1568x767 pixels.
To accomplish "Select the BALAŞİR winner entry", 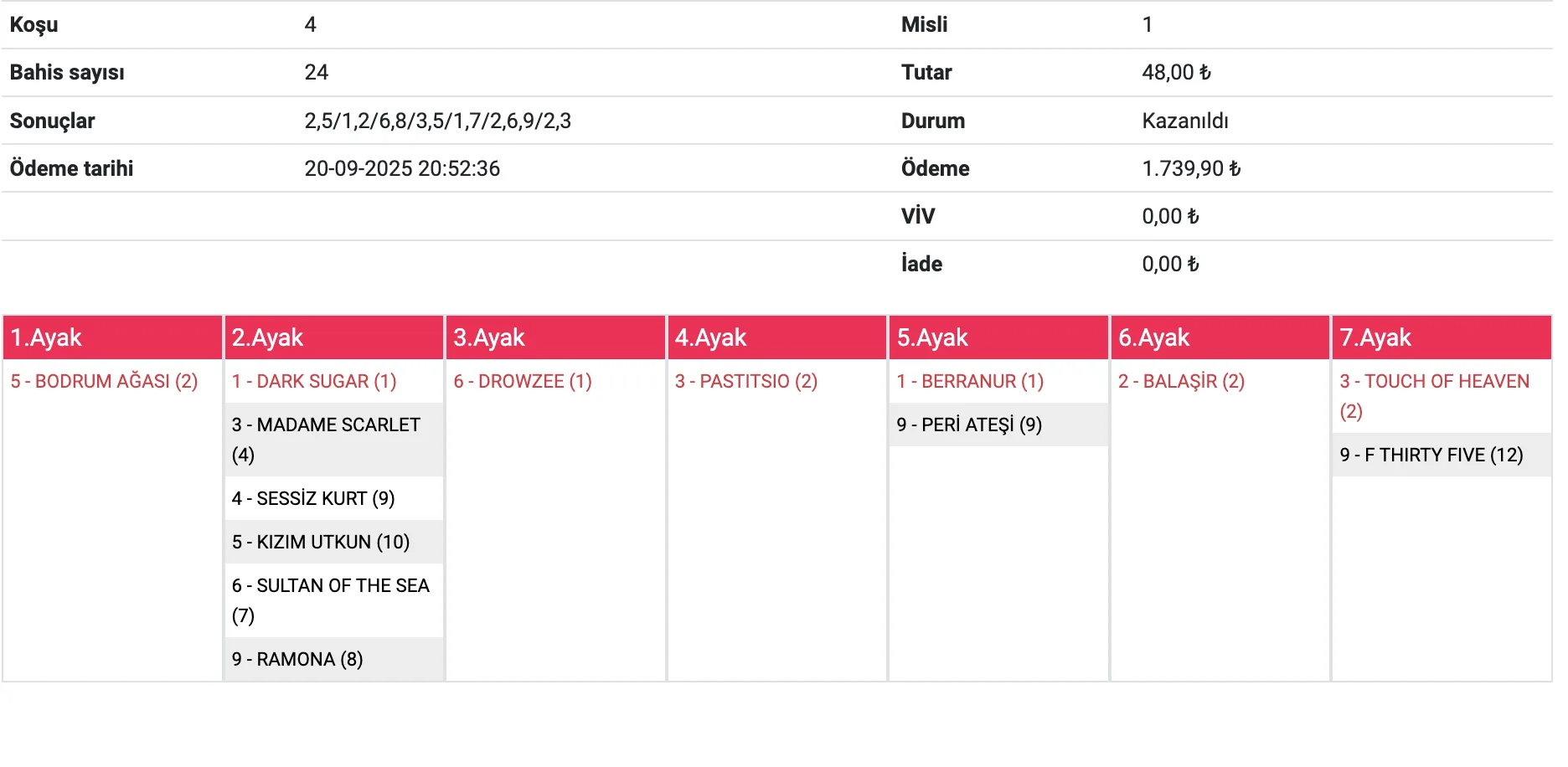I will [x=1181, y=382].
